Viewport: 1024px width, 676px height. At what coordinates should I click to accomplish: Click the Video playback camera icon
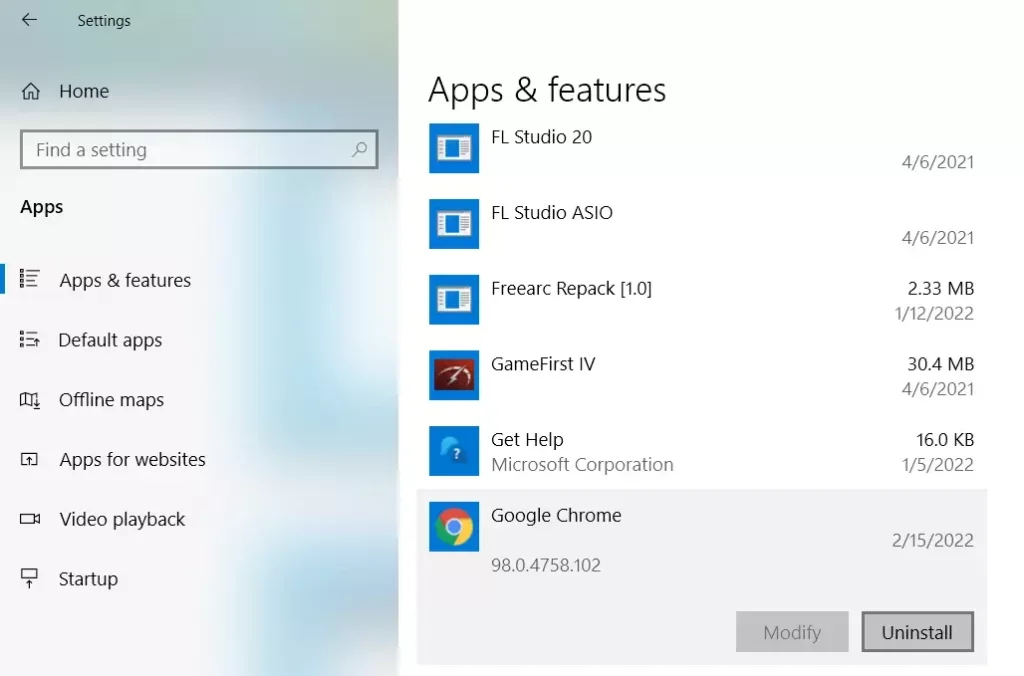(29, 519)
